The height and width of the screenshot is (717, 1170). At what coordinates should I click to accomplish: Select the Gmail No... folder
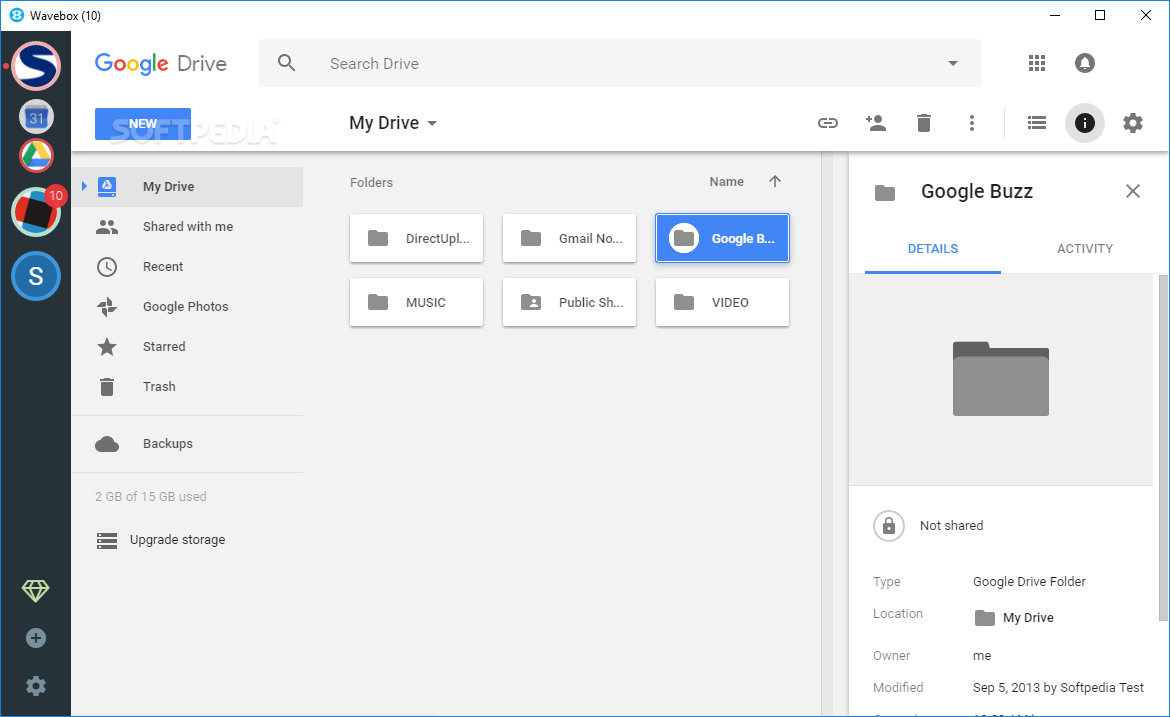tap(569, 239)
